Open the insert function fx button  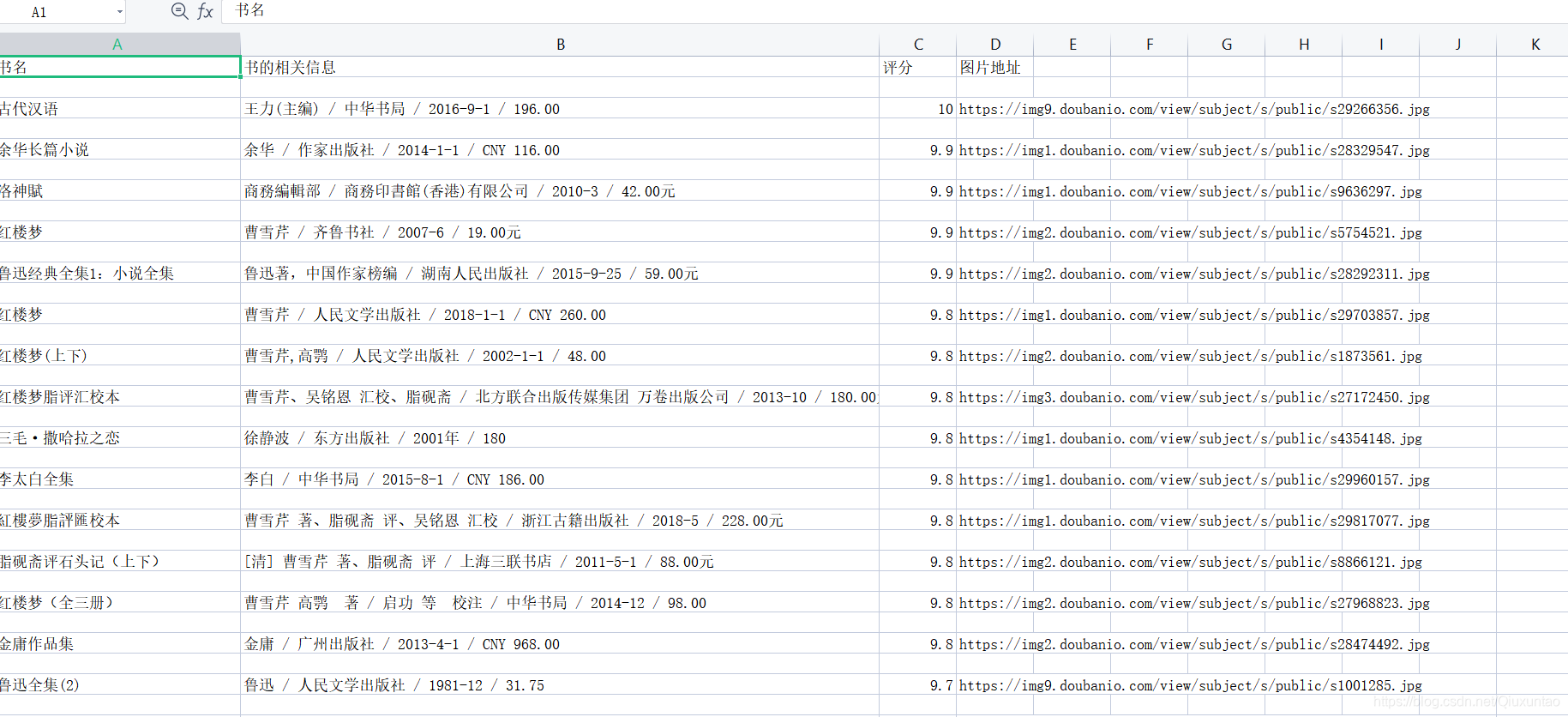(205, 11)
